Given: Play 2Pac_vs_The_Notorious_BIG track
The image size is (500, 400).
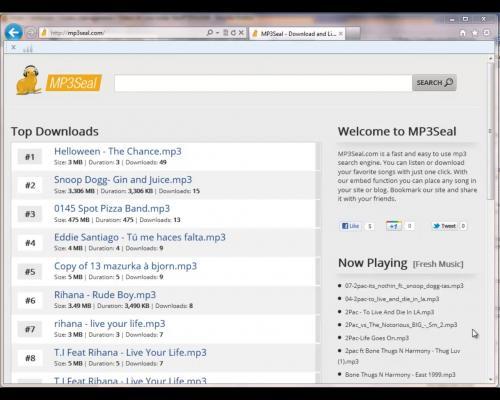Looking at the screenshot, I should pos(401,325).
